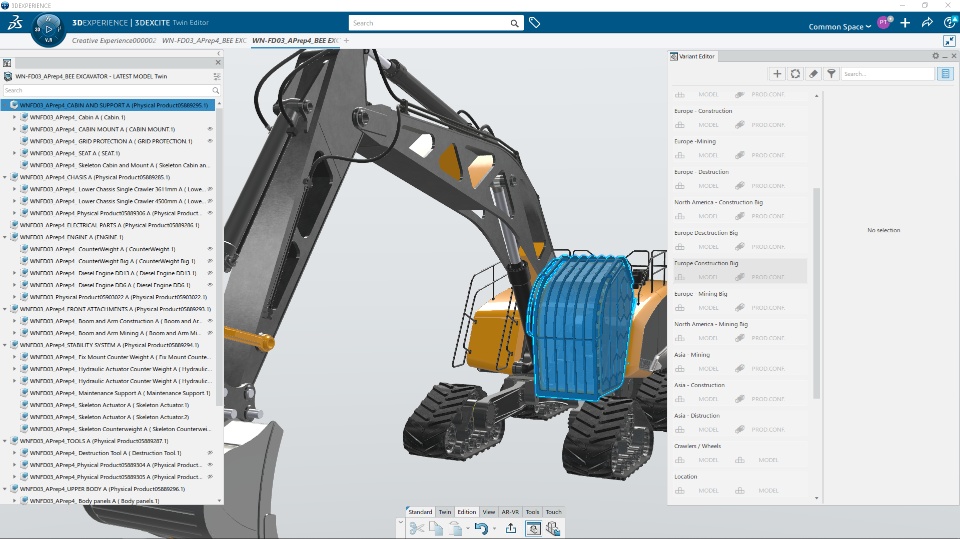
Task: Click the Undo arrow
Action: (481, 528)
